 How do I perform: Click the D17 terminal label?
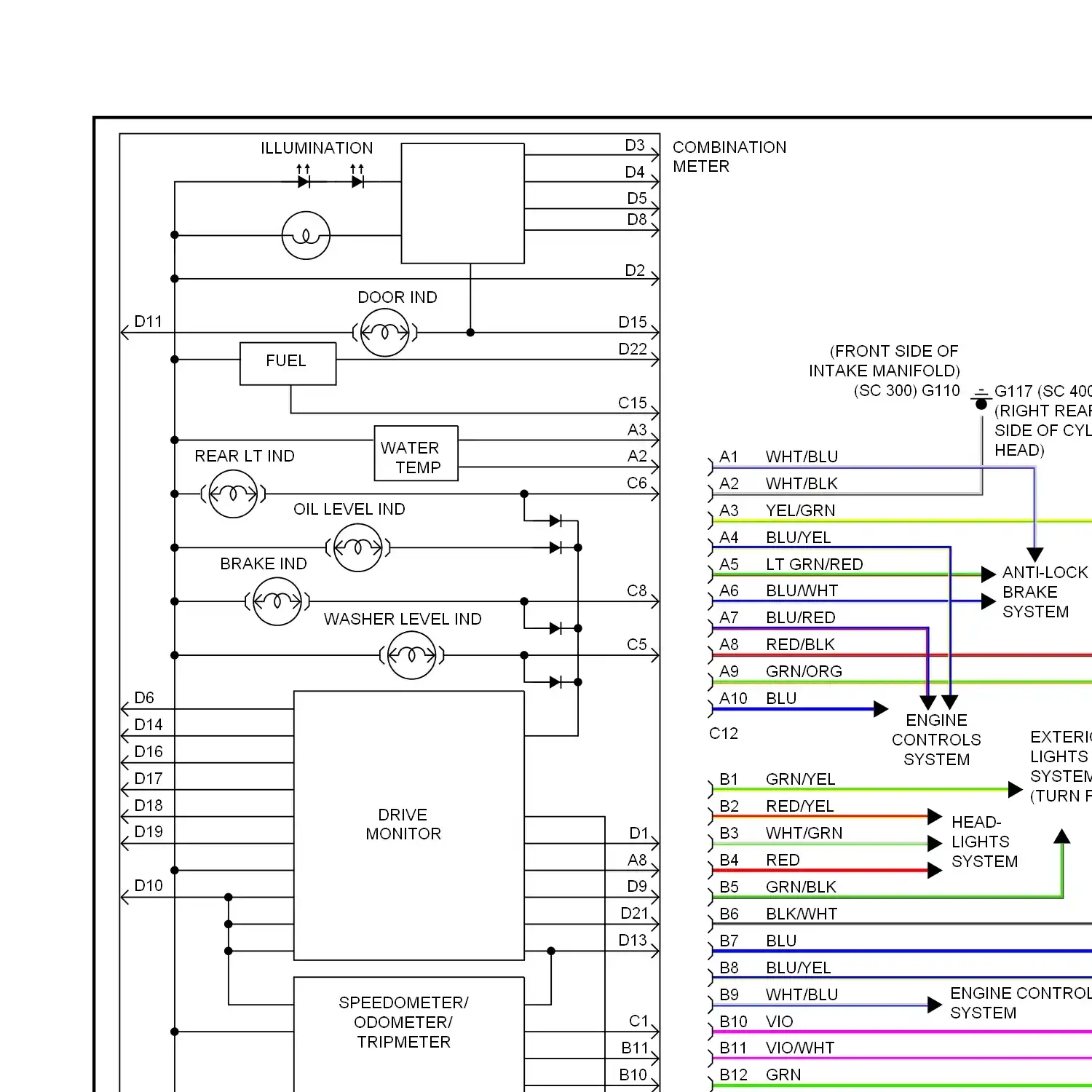pos(149,779)
